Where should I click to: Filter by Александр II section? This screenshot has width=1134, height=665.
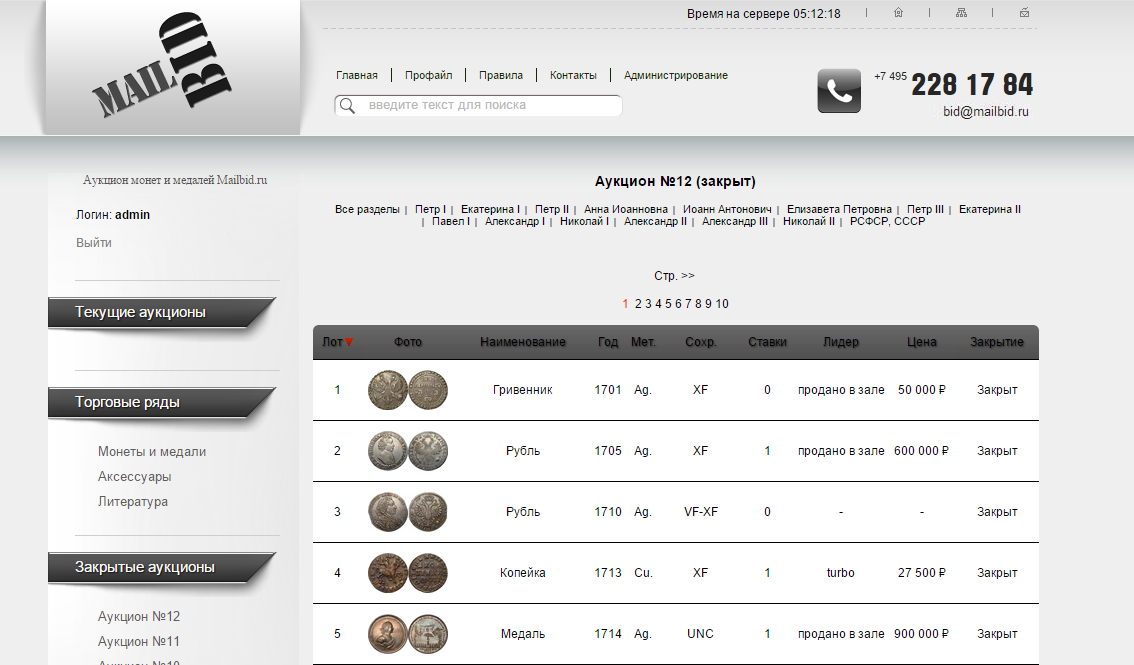(x=655, y=221)
